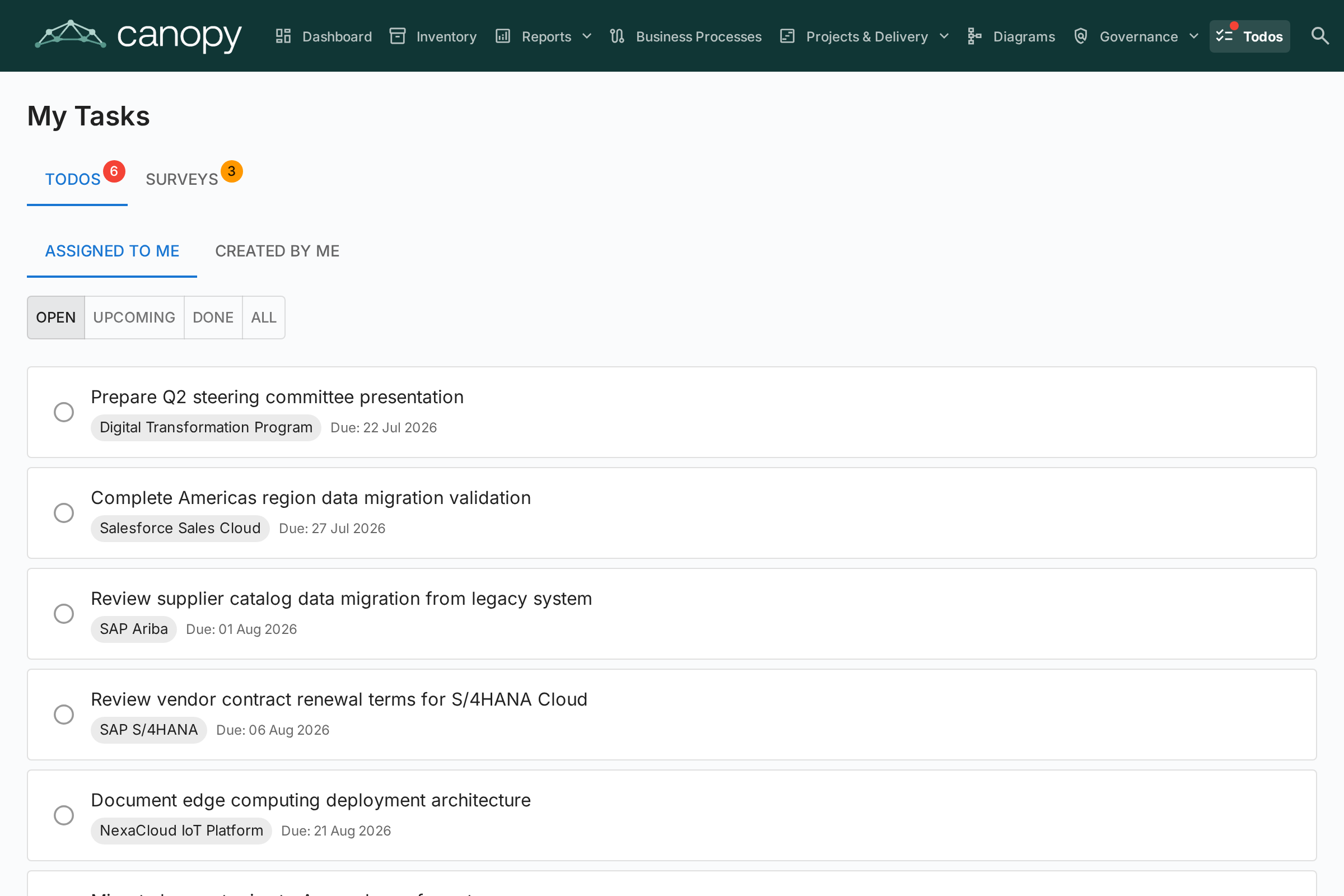
Task: Open Document edge computing deployment architecture title
Action: pos(311,801)
